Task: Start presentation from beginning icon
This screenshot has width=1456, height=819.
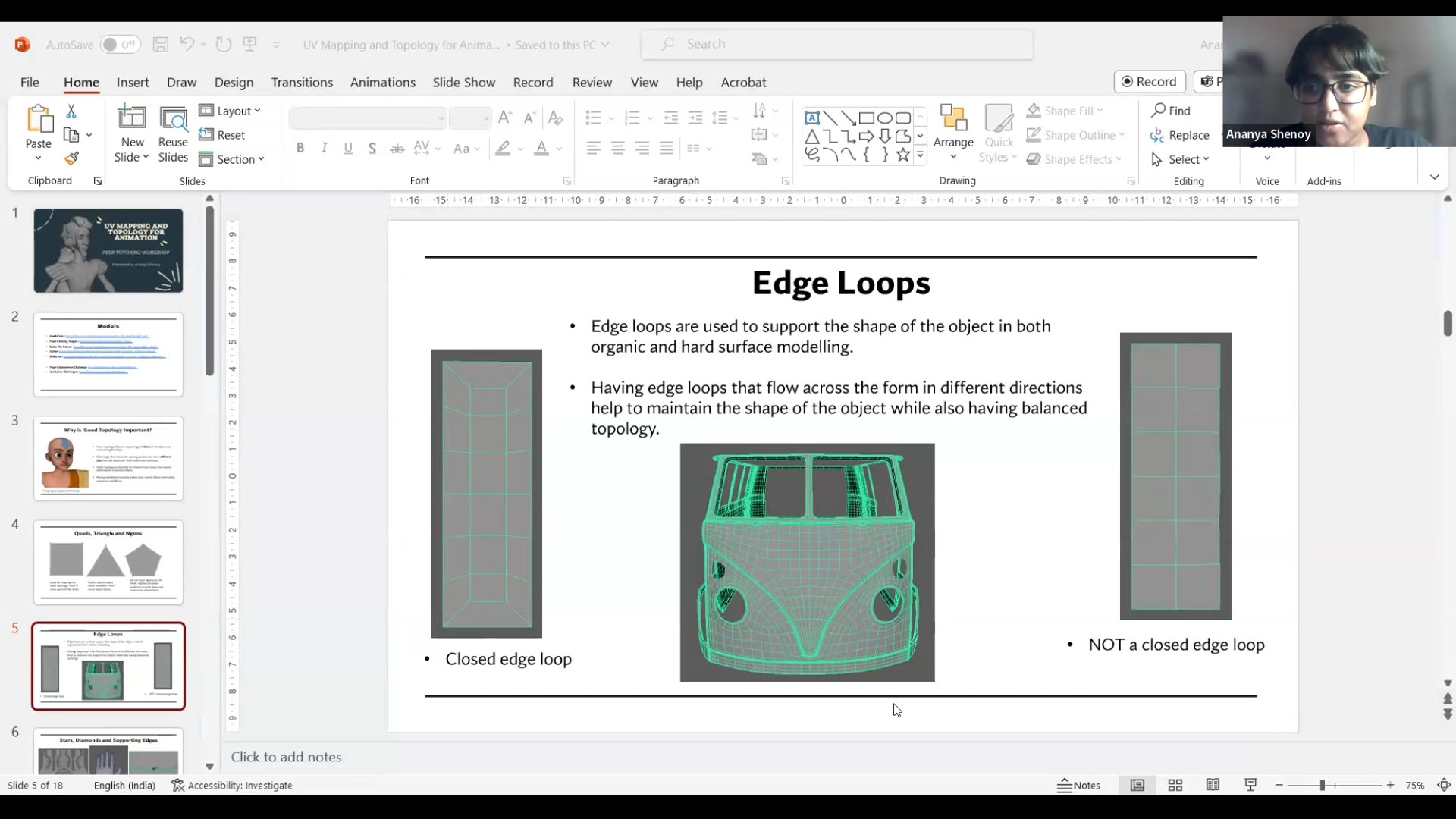Action: tap(250, 44)
